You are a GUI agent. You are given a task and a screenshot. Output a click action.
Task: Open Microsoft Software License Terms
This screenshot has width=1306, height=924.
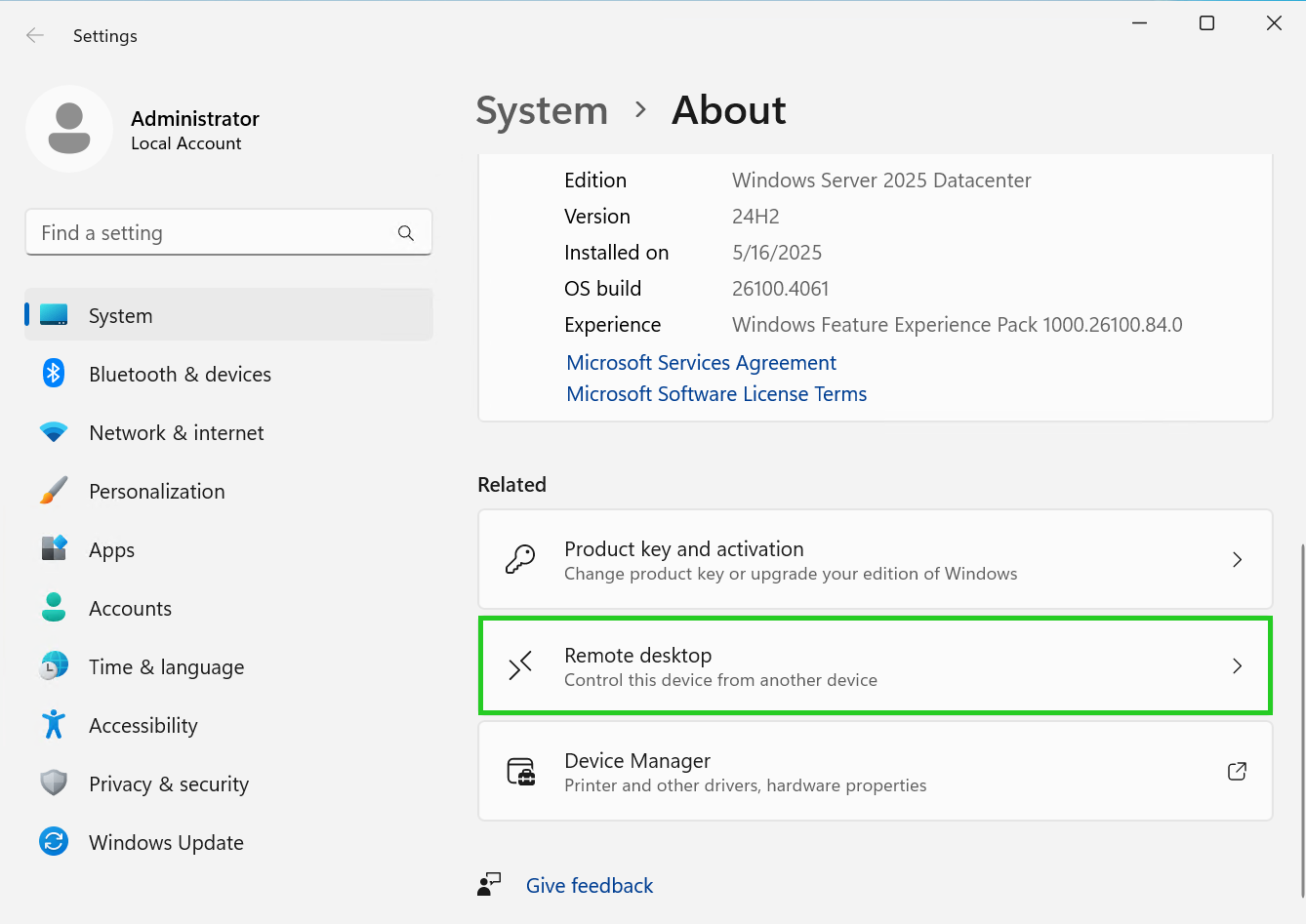[x=716, y=393]
